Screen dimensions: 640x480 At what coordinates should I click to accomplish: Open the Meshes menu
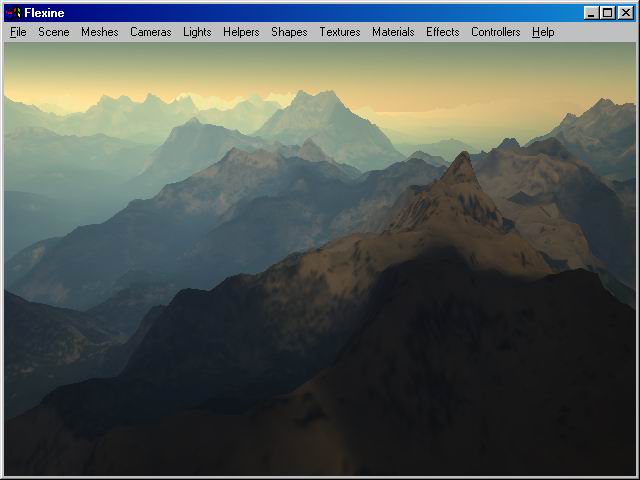[x=100, y=32]
